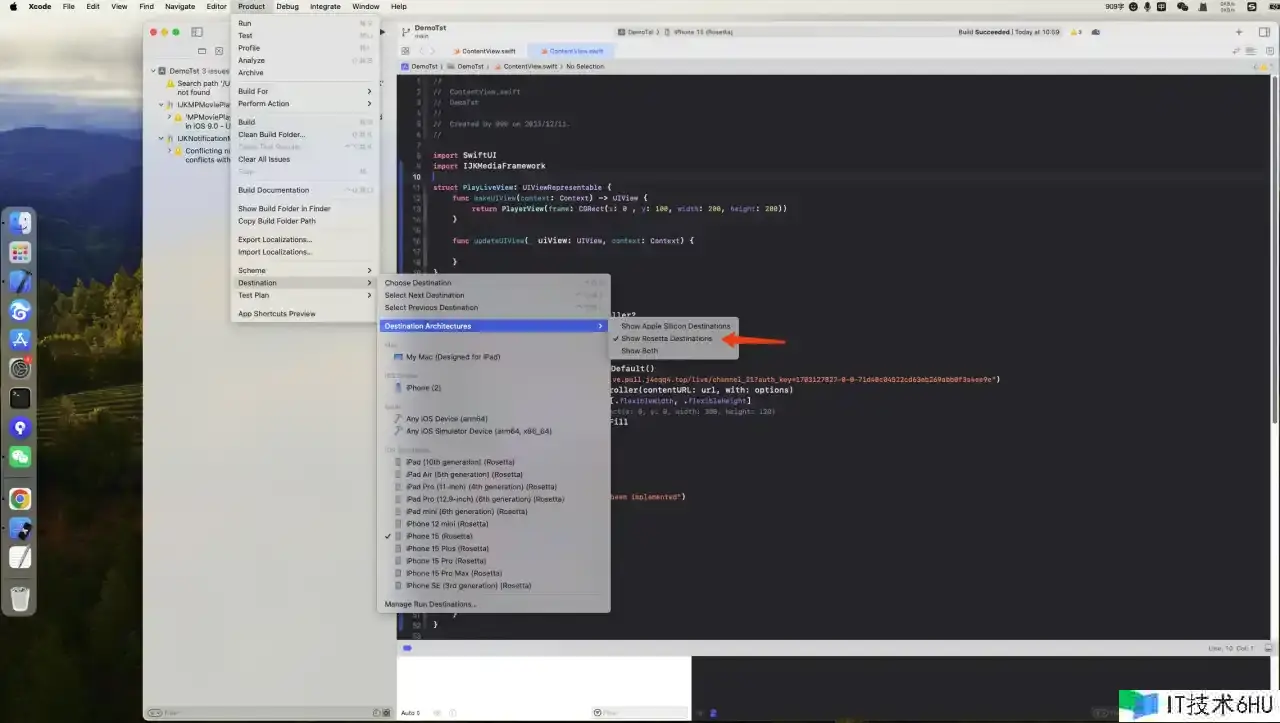This screenshot has width=1280, height=723.
Task: Open the App Store Dock icon
Action: point(20,340)
